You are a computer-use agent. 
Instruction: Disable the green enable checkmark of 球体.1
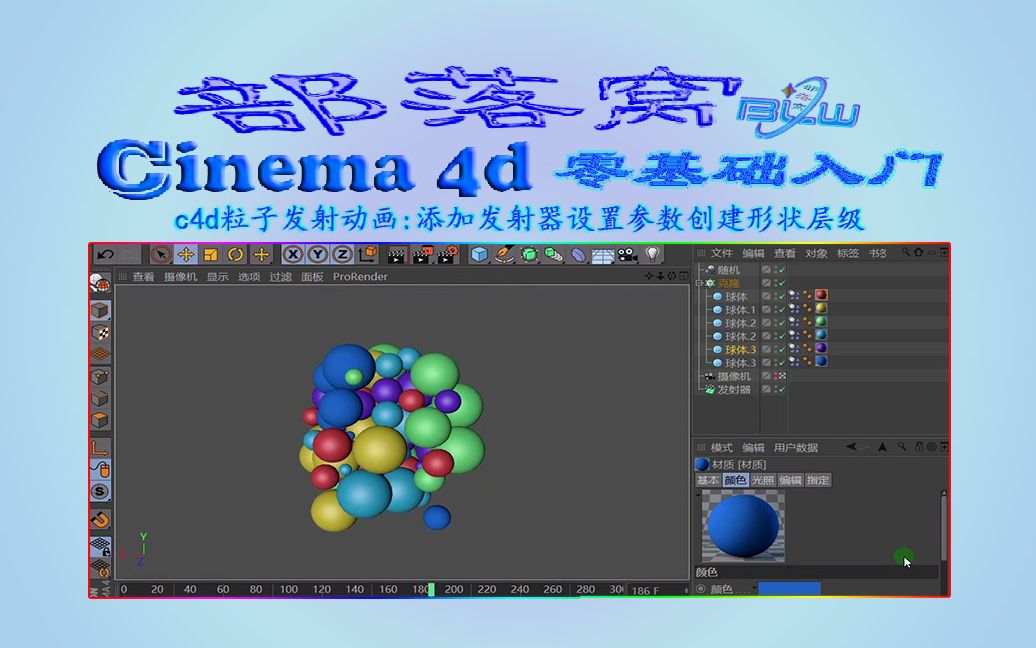click(782, 308)
